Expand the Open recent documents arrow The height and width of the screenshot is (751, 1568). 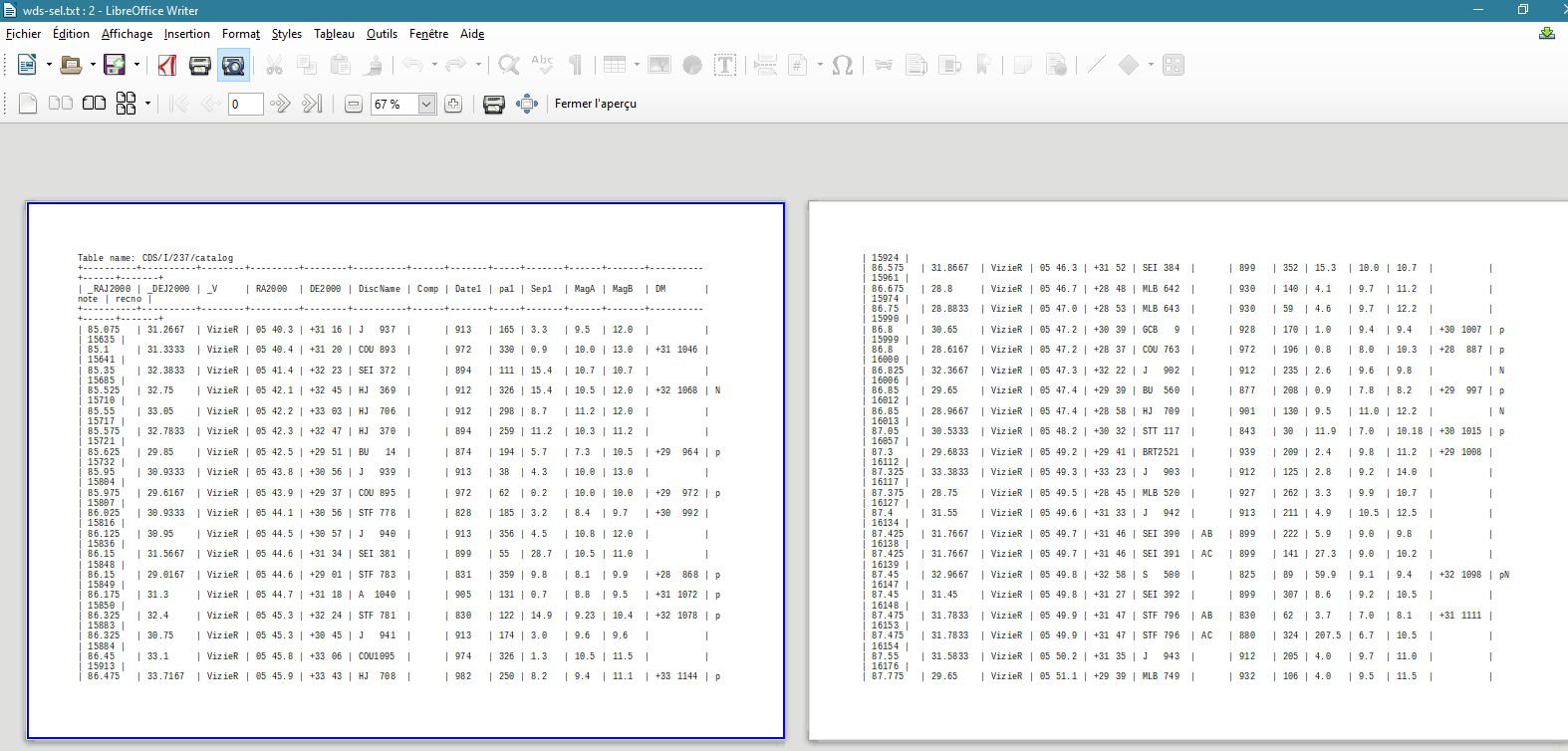(x=93, y=66)
